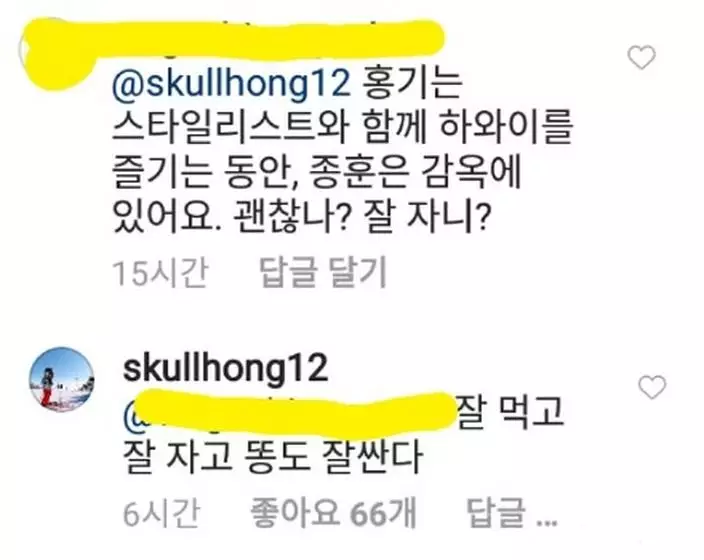
Task: Click the 6시간 timestamp
Action: point(161,514)
